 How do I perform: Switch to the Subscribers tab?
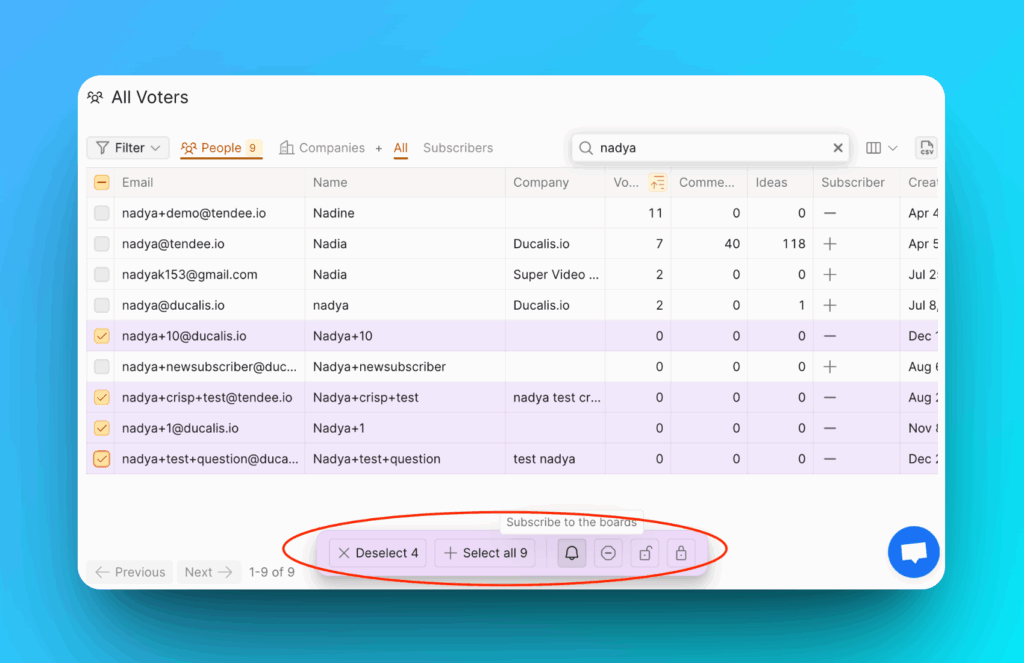[457, 148]
